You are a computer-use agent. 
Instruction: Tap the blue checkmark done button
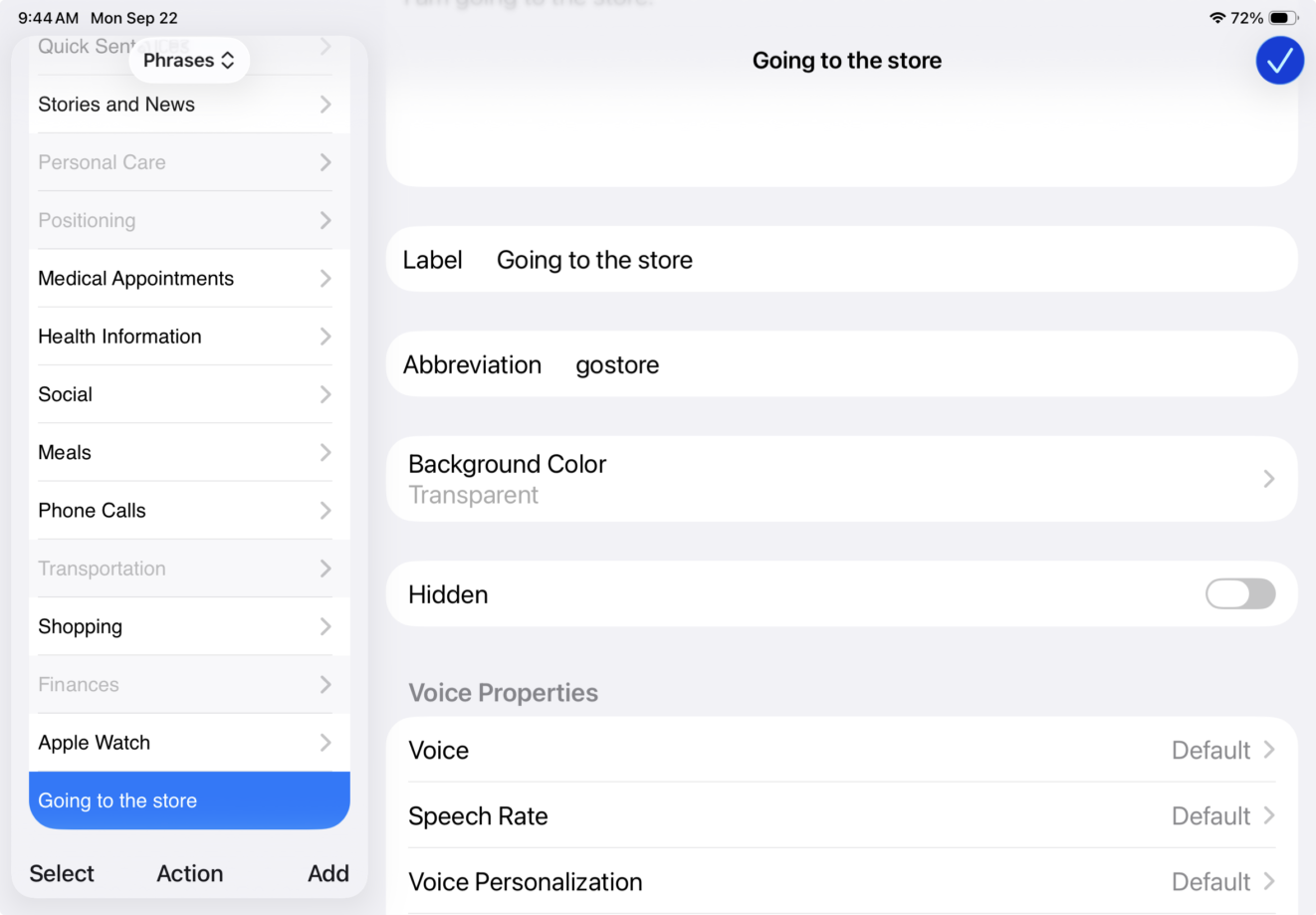coord(1279,61)
